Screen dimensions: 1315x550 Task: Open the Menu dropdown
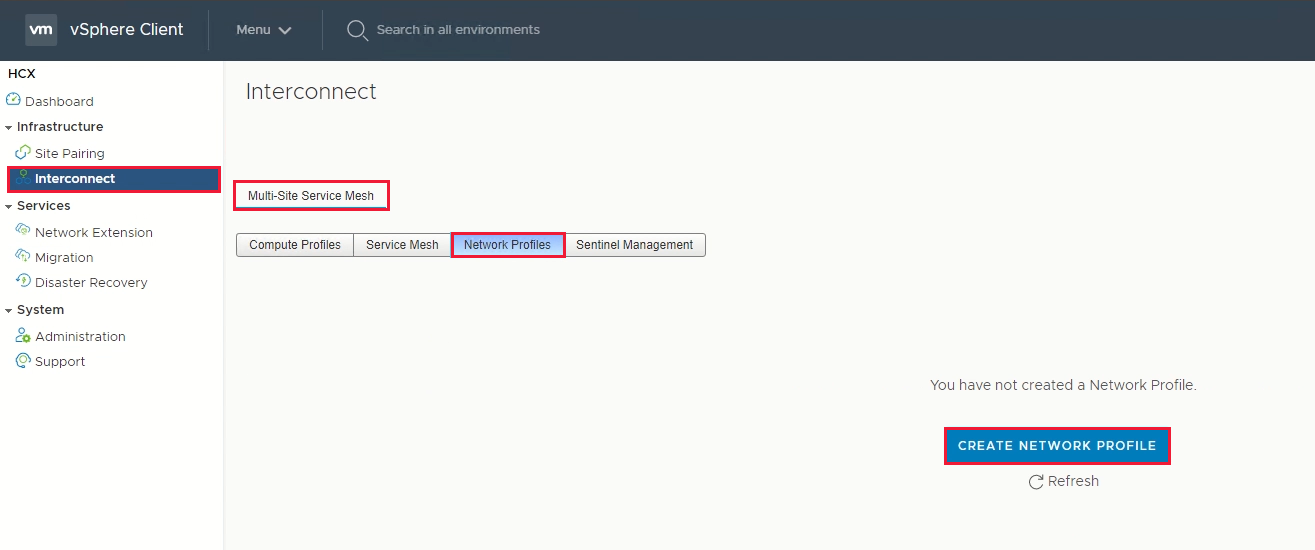click(x=264, y=30)
